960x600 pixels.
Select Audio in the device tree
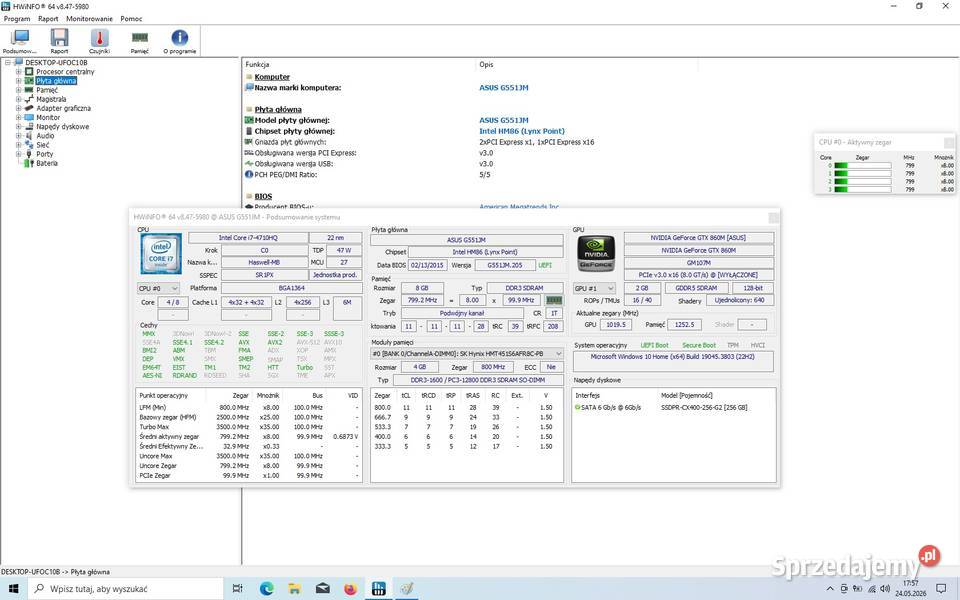click(x=45, y=136)
